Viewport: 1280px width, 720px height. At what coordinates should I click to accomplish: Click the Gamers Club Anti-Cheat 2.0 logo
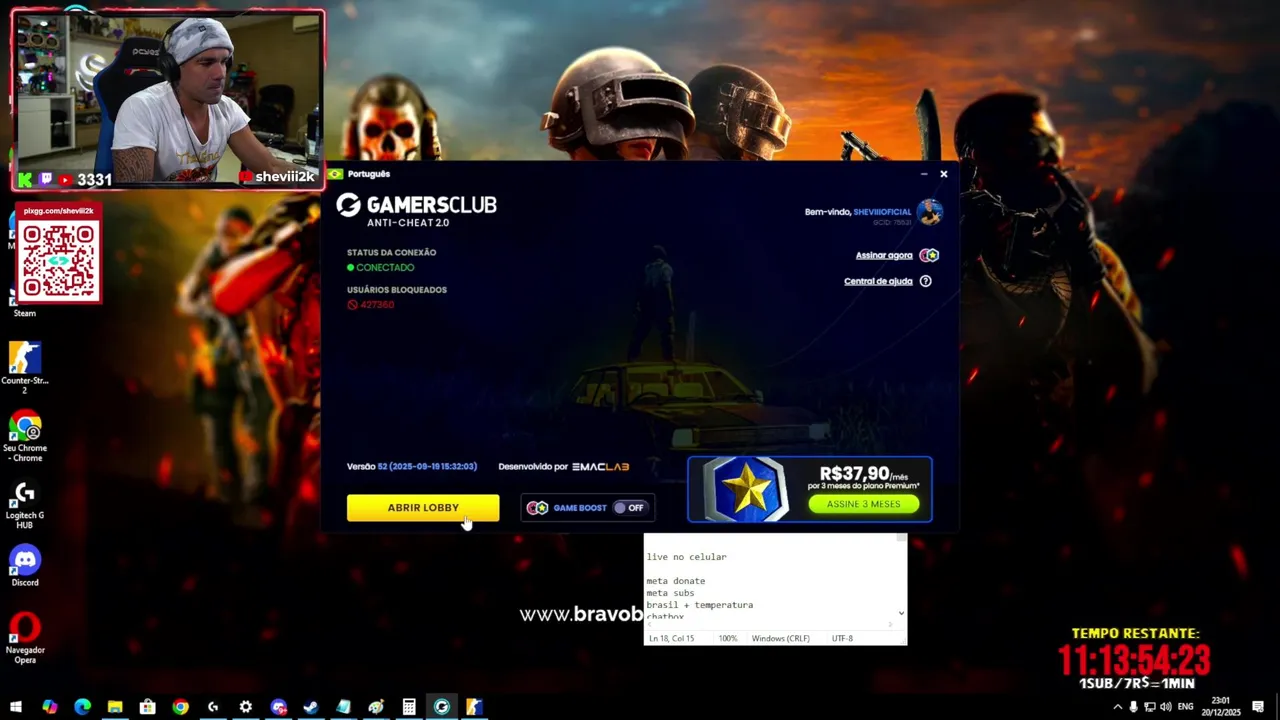pyautogui.click(x=416, y=210)
